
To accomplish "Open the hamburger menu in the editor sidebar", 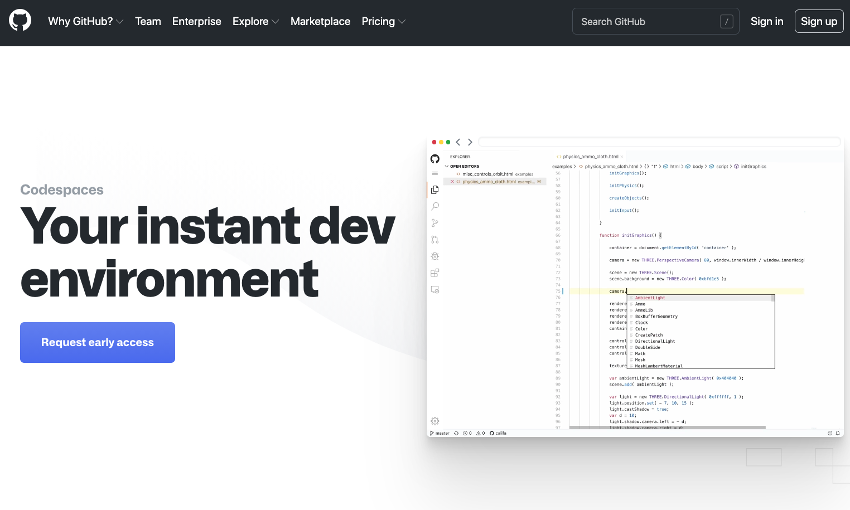I will click(435, 174).
